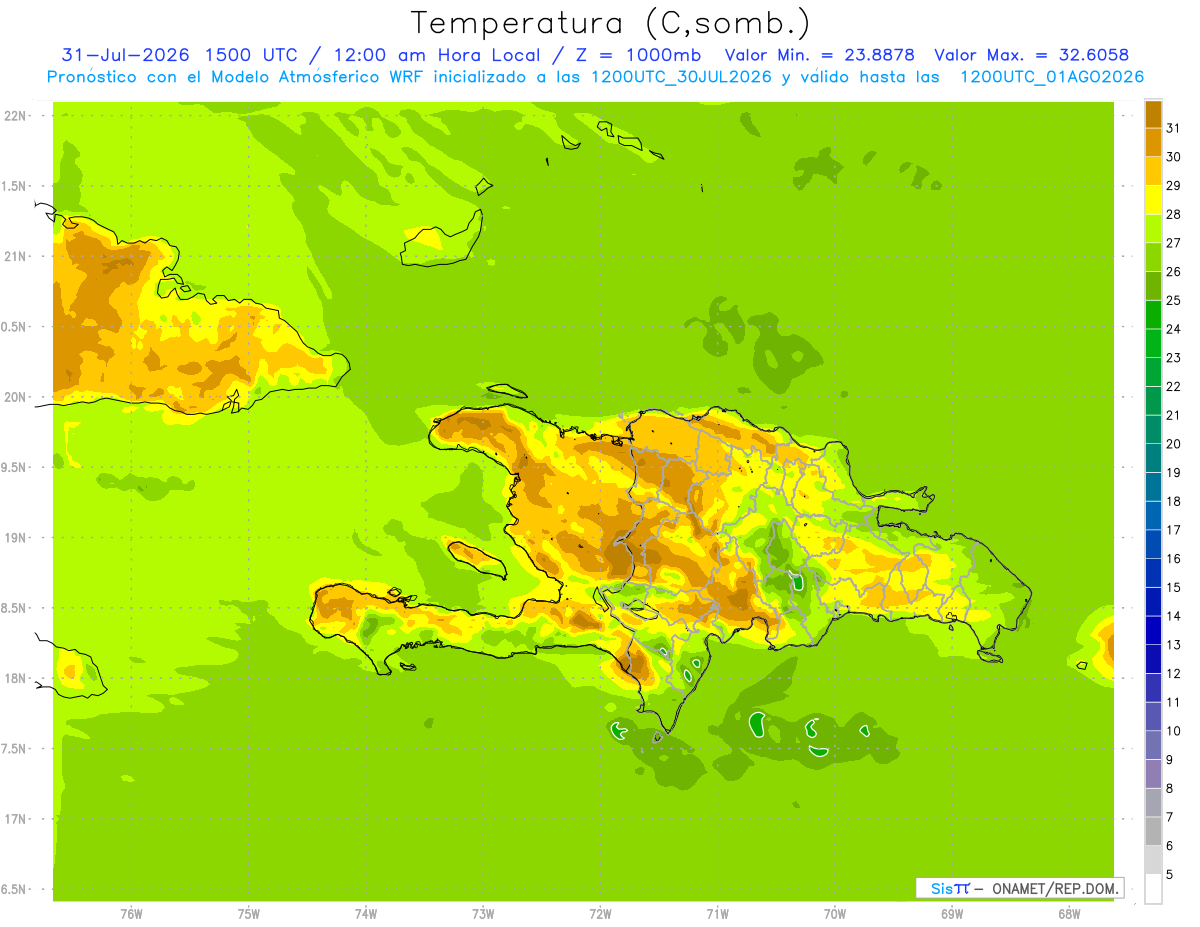Click the 'ONAMET/REP.DOM.' credit label
The image size is (1200, 927).
coord(1056,888)
